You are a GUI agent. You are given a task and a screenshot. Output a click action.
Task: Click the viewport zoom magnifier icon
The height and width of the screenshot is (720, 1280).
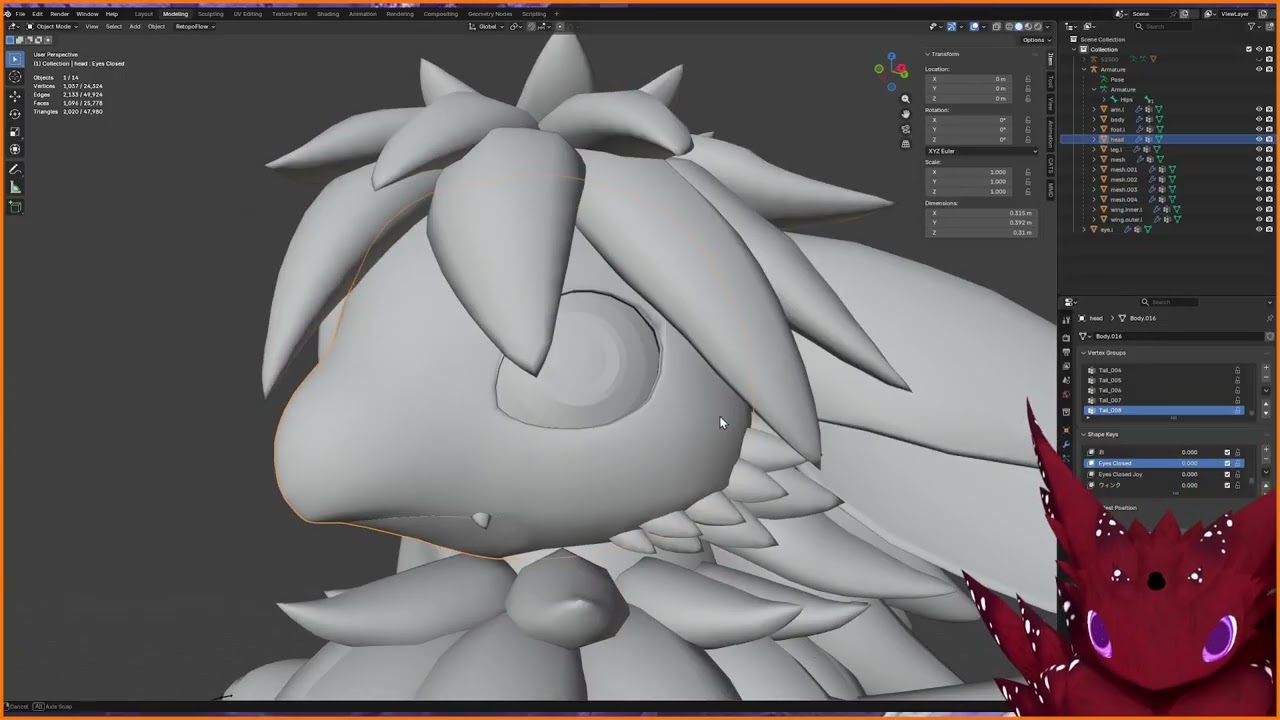click(906, 99)
